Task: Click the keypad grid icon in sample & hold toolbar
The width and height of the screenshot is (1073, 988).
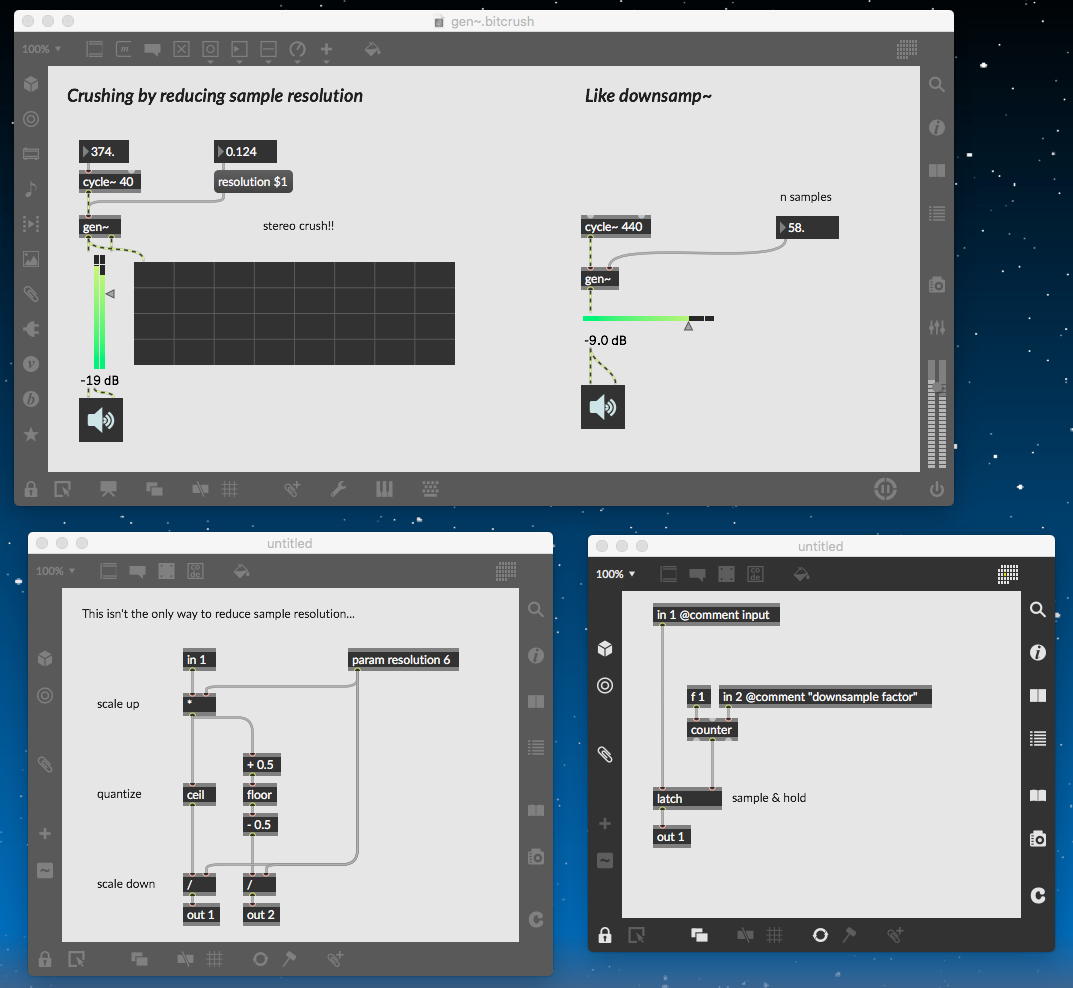Action: [x=1007, y=574]
